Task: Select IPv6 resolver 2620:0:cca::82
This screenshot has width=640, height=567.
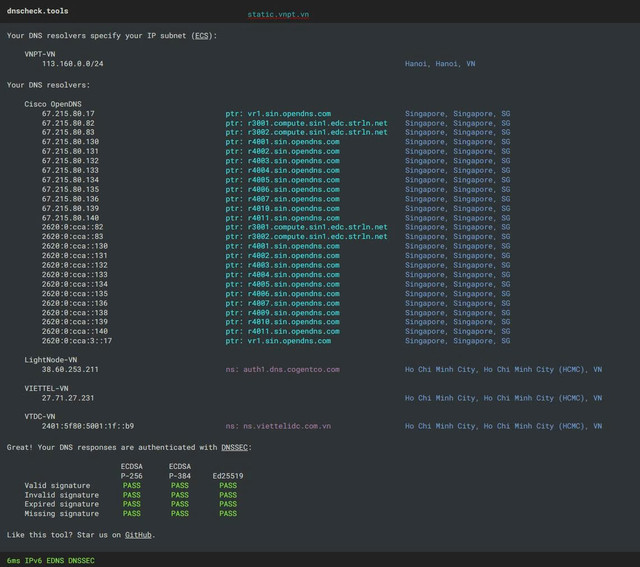Action: tap(73, 227)
